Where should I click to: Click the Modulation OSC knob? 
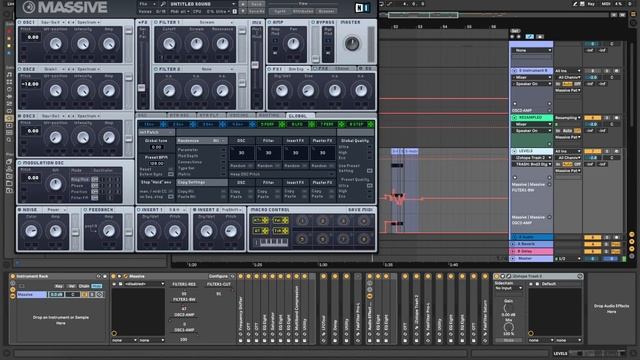tap(56, 184)
